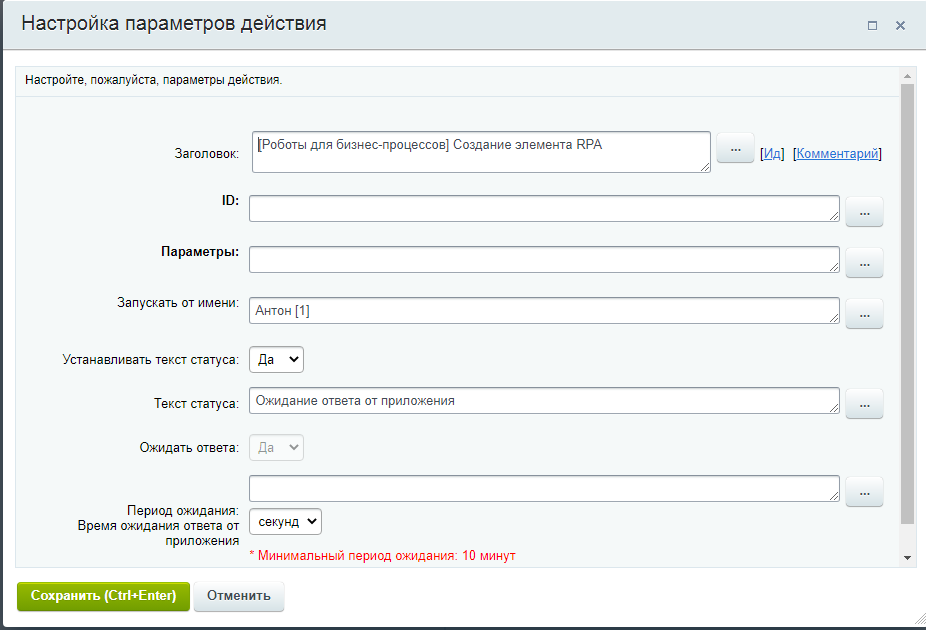Click the Отменить button
Image resolution: width=926 pixels, height=630 pixels.
point(239,596)
